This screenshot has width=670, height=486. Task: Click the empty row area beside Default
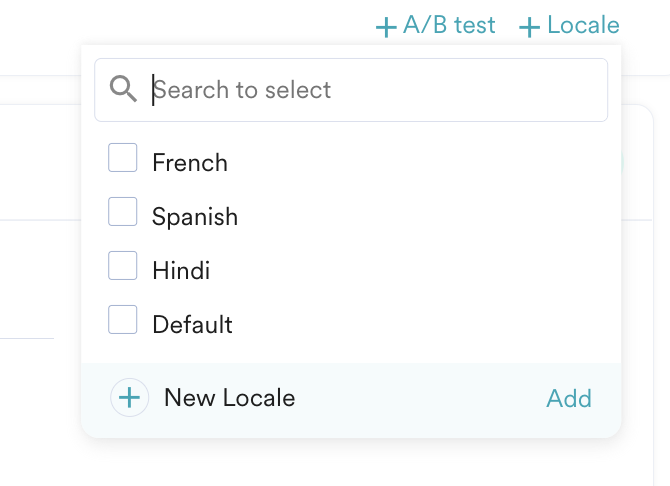tap(420, 324)
